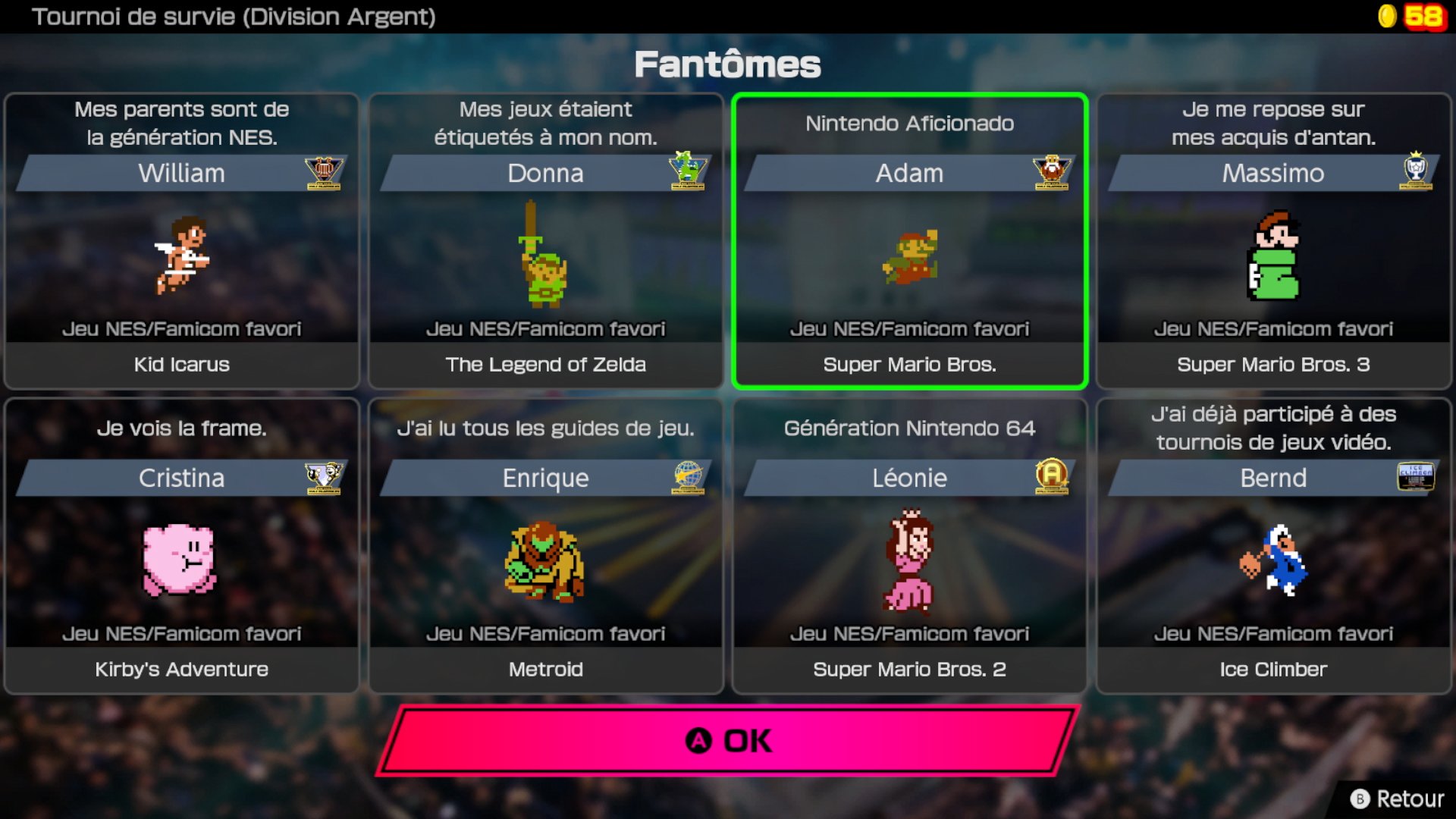
Task: Select the Ice Climber game label
Action: click(x=1273, y=669)
